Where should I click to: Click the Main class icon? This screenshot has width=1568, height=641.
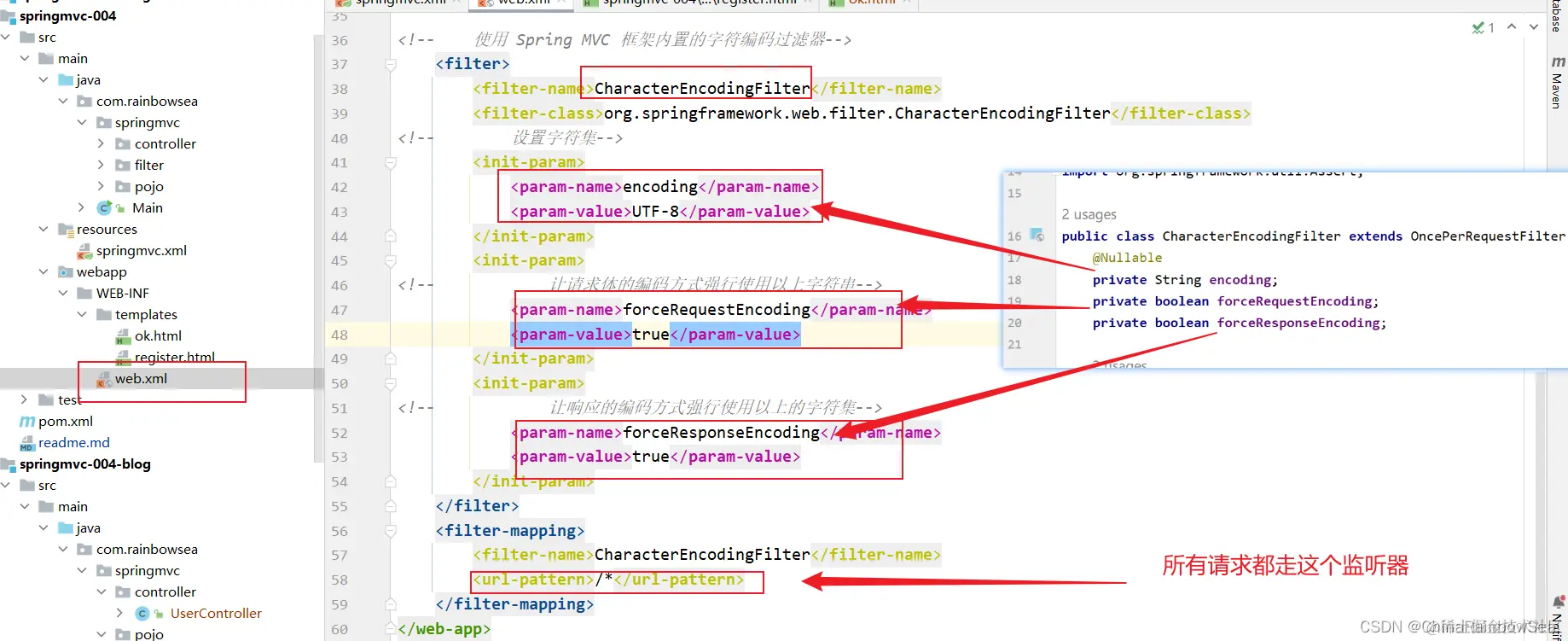point(105,207)
